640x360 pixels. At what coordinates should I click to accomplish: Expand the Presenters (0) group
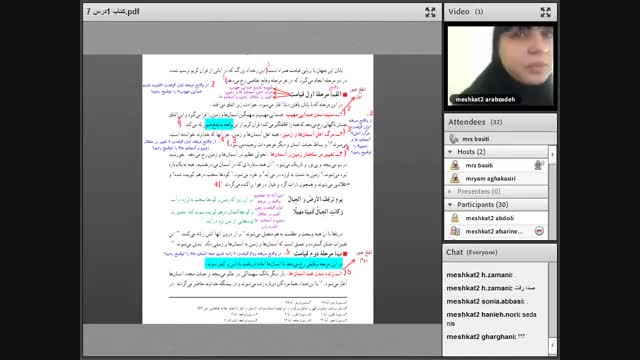[450, 191]
